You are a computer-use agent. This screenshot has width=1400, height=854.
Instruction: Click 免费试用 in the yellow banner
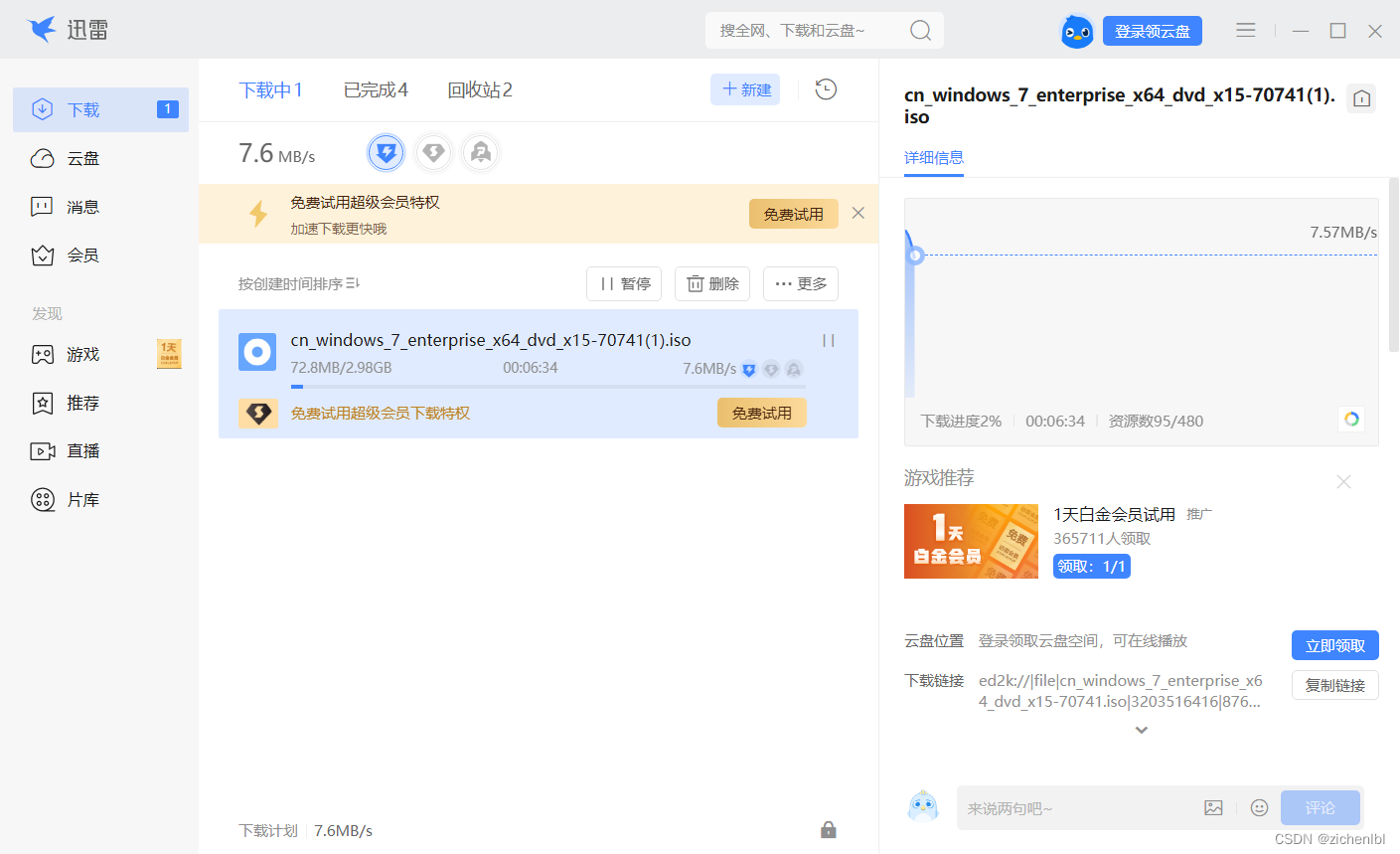pyautogui.click(x=793, y=214)
